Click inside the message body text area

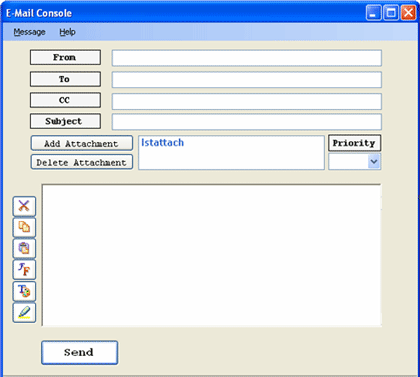pos(212,255)
